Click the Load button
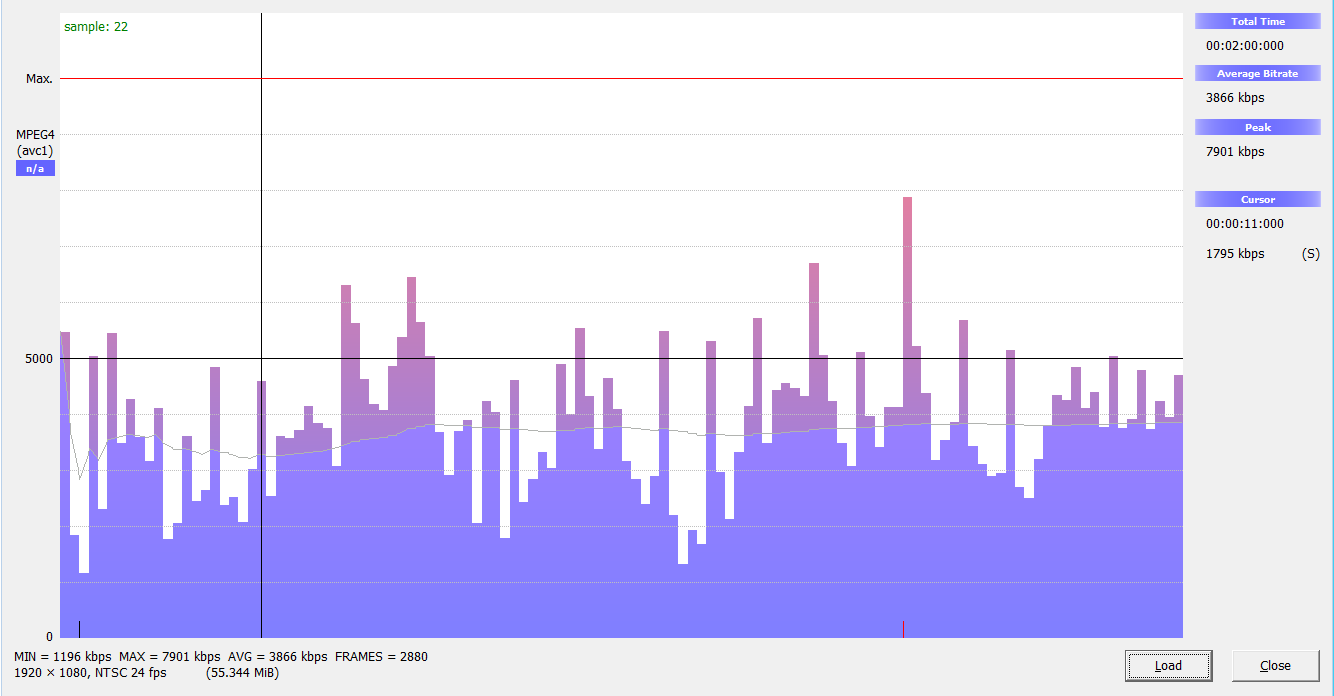1334x696 pixels. click(1168, 665)
